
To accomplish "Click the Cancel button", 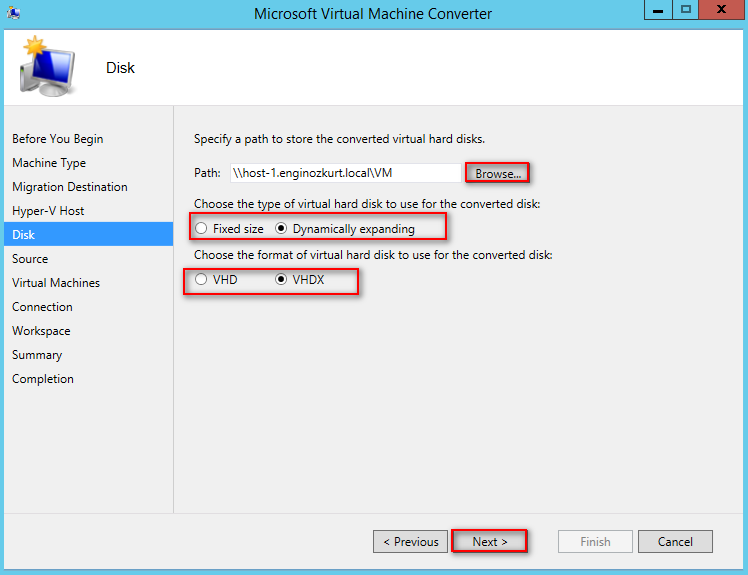I will click(x=675, y=542).
